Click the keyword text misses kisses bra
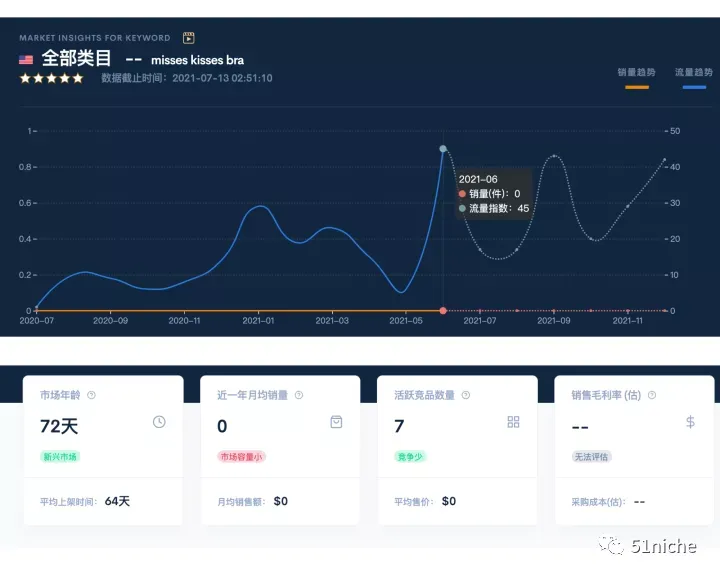Viewport: 720px width, 576px height. coord(197,60)
